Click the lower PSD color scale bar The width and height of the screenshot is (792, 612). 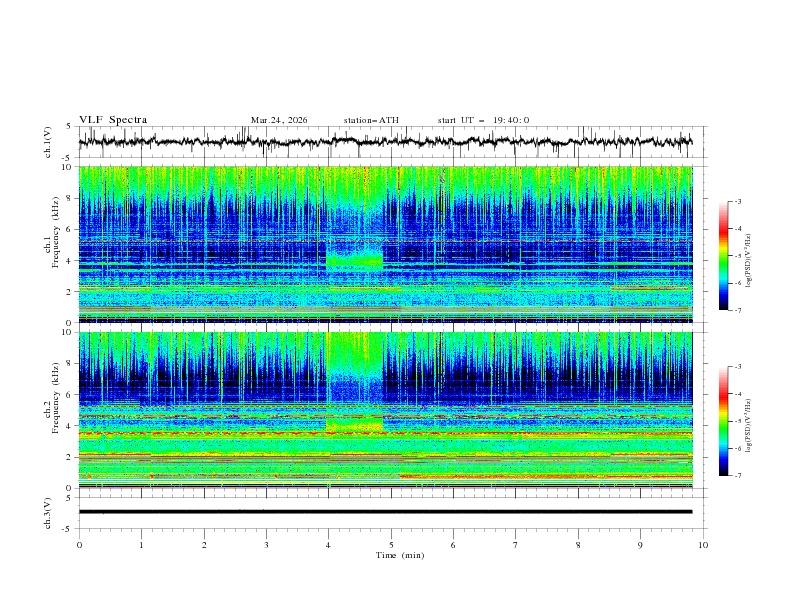point(724,421)
